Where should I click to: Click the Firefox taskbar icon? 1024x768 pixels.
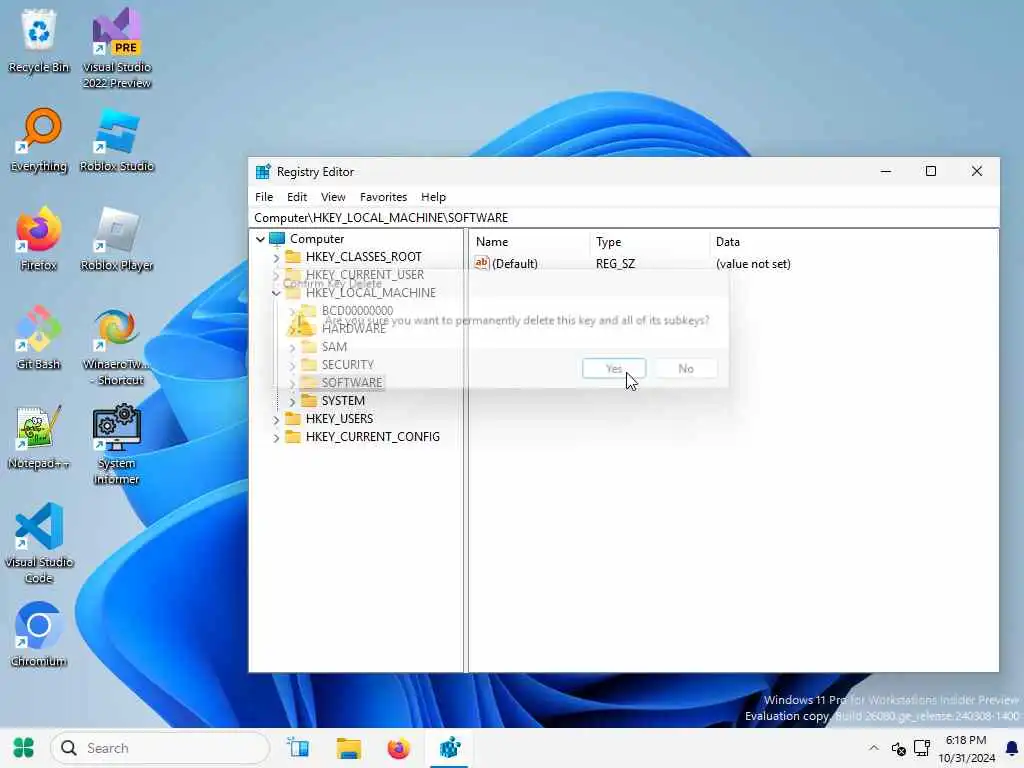[x=398, y=748]
